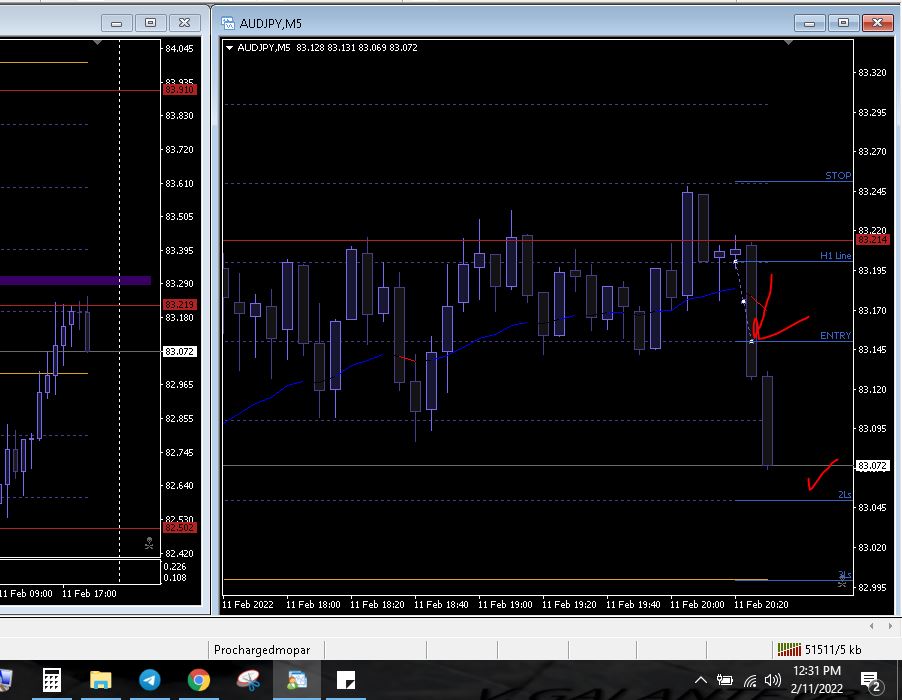Click the 11 Feb 17:00 label in left chart
This screenshot has height=700, width=902.
(89, 594)
